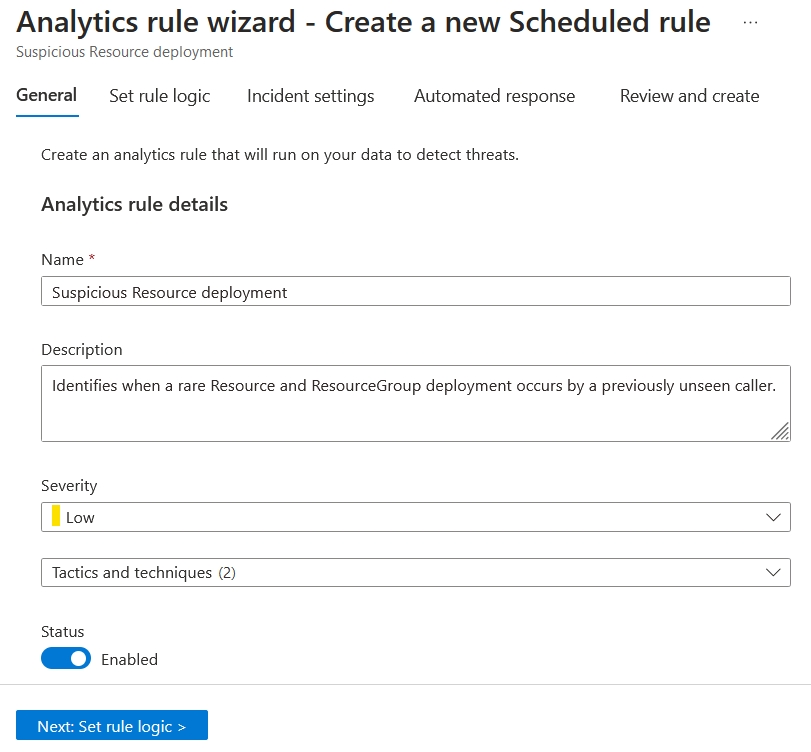Screen dimensions: 811x752
Task: Click the resize grip on the Description box
Action: coord(779,431)
